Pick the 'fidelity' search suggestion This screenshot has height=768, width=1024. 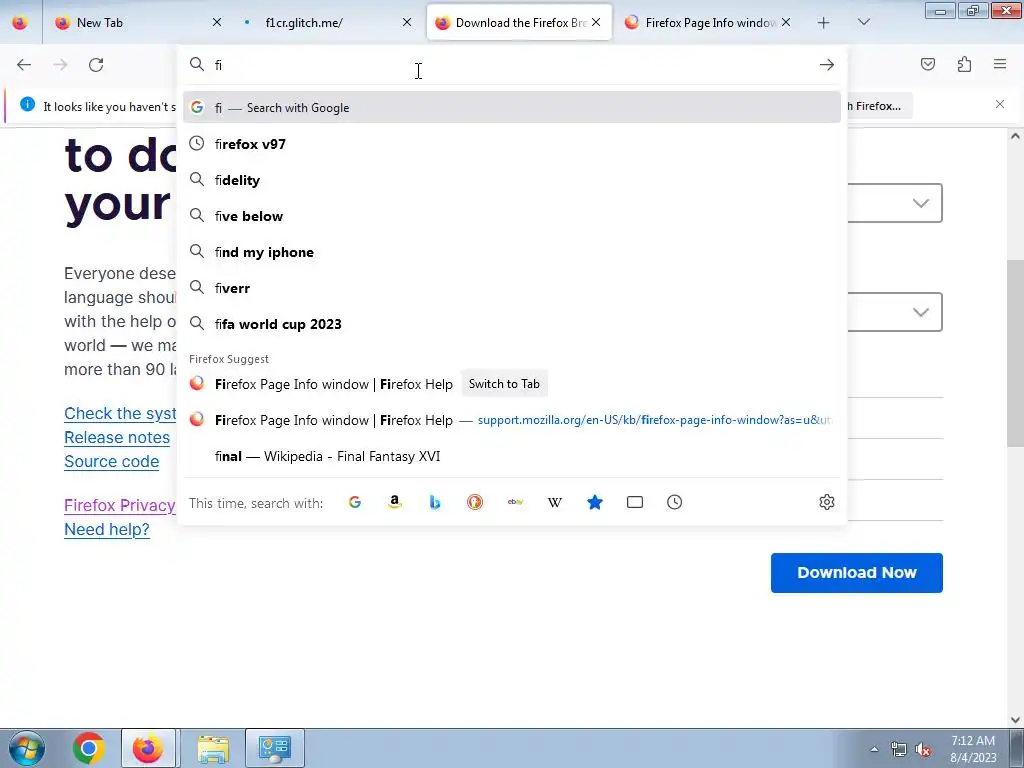[512, 180]
